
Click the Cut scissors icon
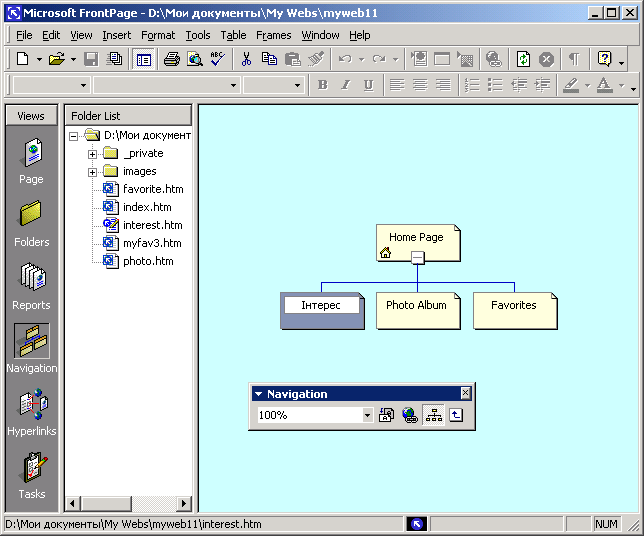coord(246,59)
